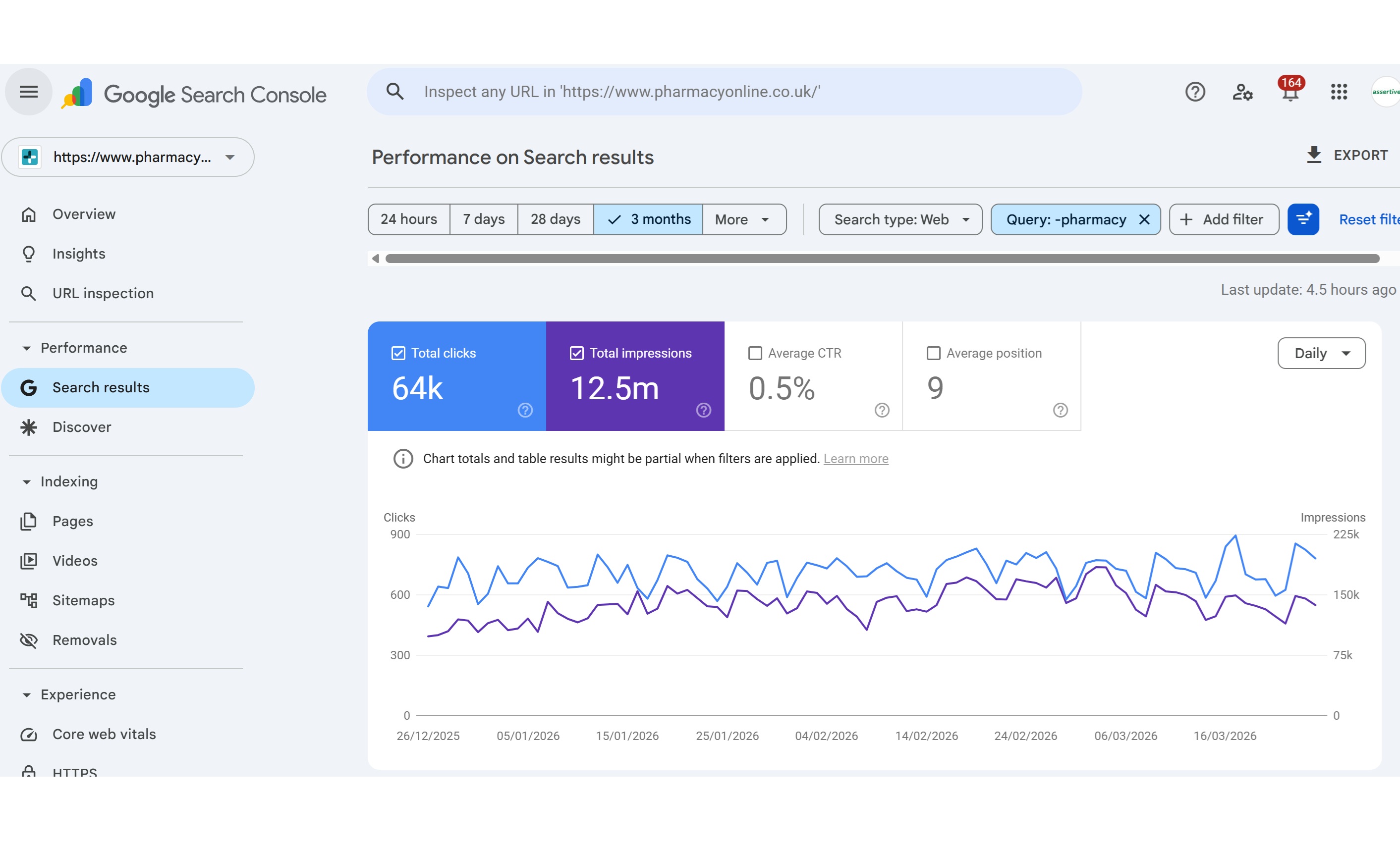Enable the Average position checkbox
The height and width of the screenshot is (847, 1400).
pyautogui.click(x=933, y=353)
